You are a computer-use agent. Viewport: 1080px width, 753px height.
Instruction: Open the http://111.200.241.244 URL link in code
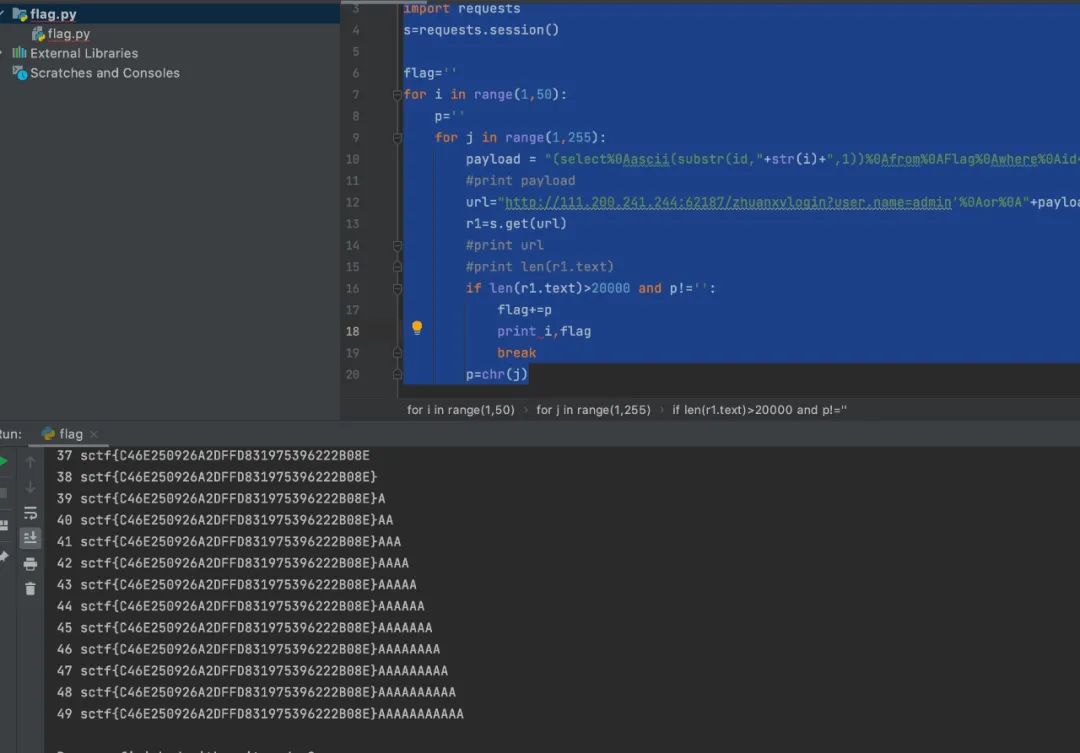pos(728,202)
